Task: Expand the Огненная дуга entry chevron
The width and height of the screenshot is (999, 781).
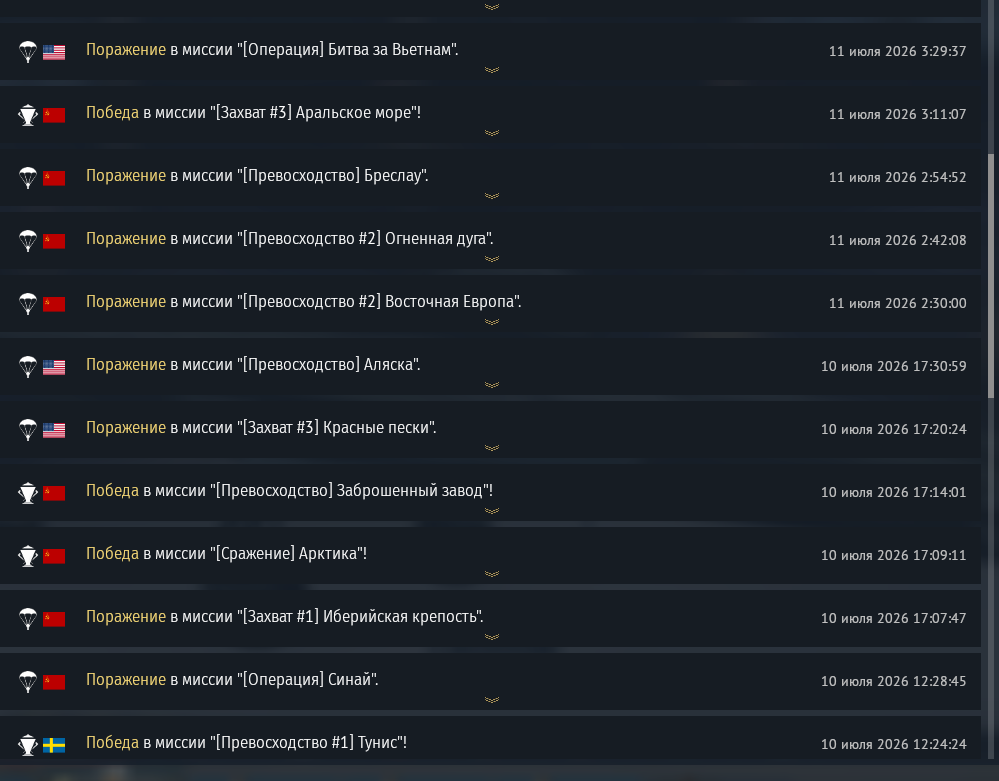Action: (492, 259)
